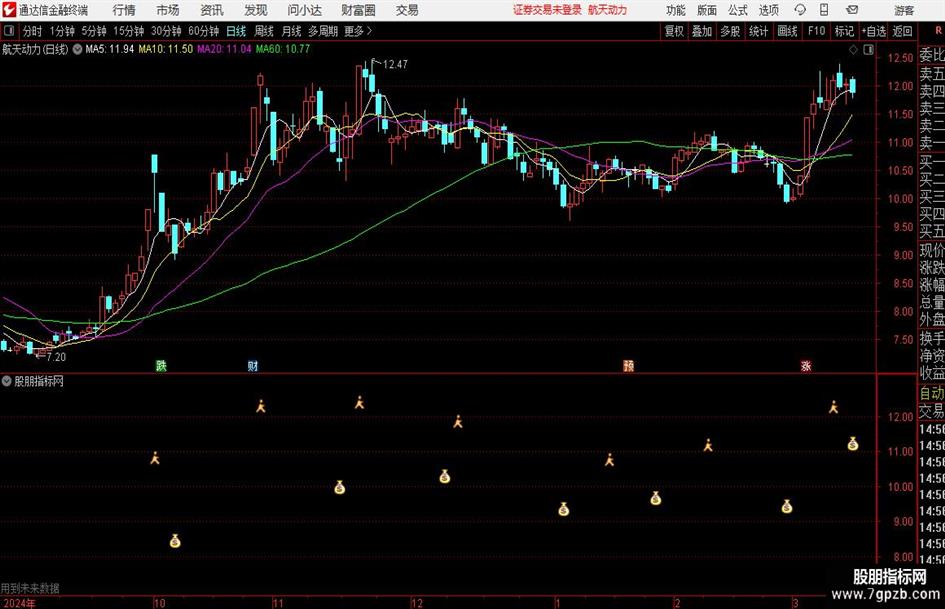Toggle the side panel icon at chart top-right
Viewport: 945px width, 609px height.
(868, 50)
